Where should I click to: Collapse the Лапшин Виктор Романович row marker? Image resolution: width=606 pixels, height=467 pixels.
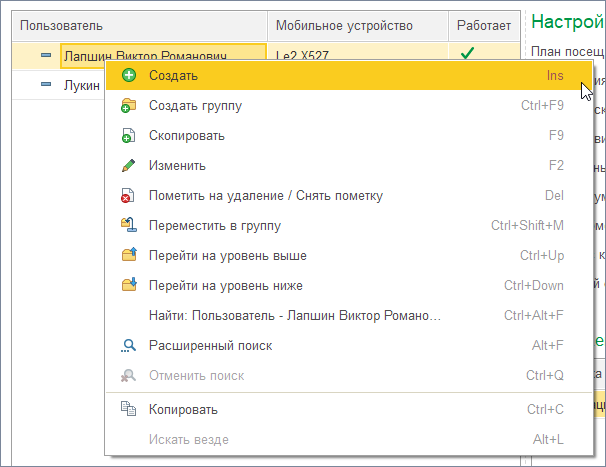coord(46,56)
